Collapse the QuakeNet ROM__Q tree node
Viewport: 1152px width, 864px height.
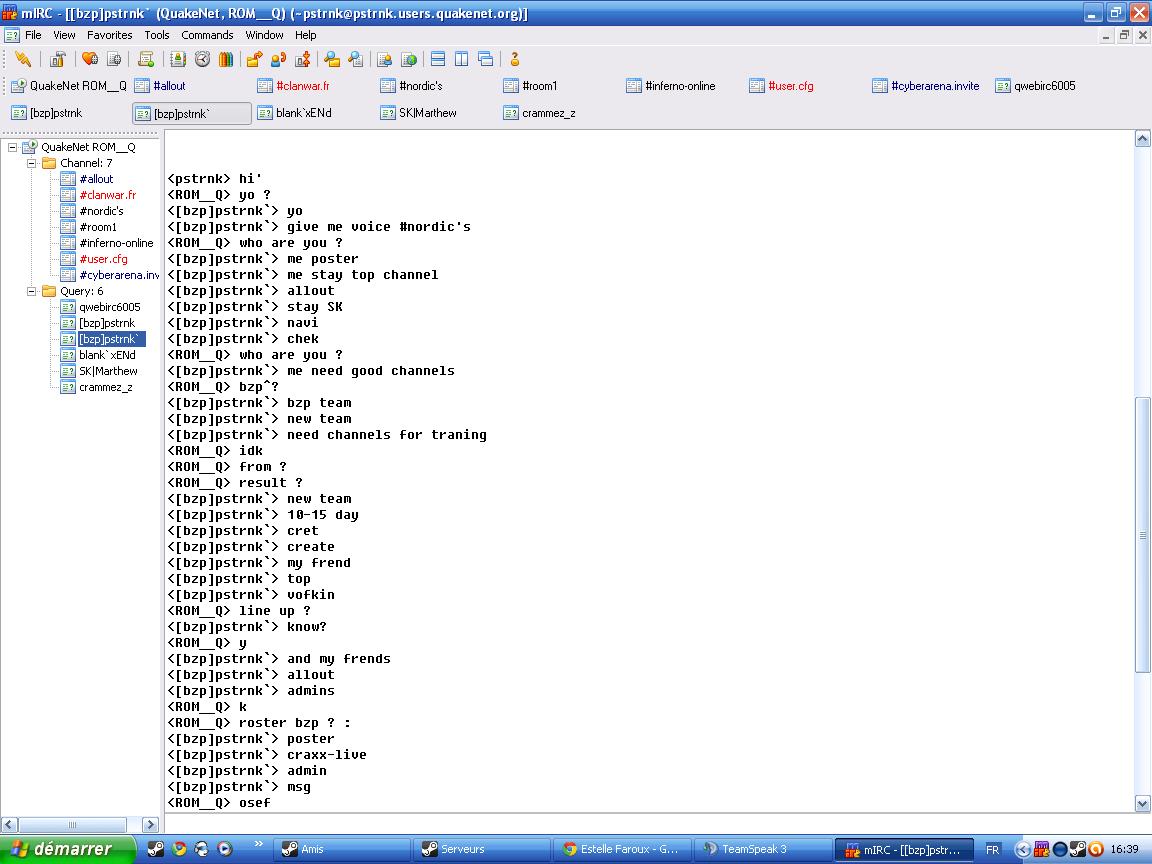click(x=13, y=147)
